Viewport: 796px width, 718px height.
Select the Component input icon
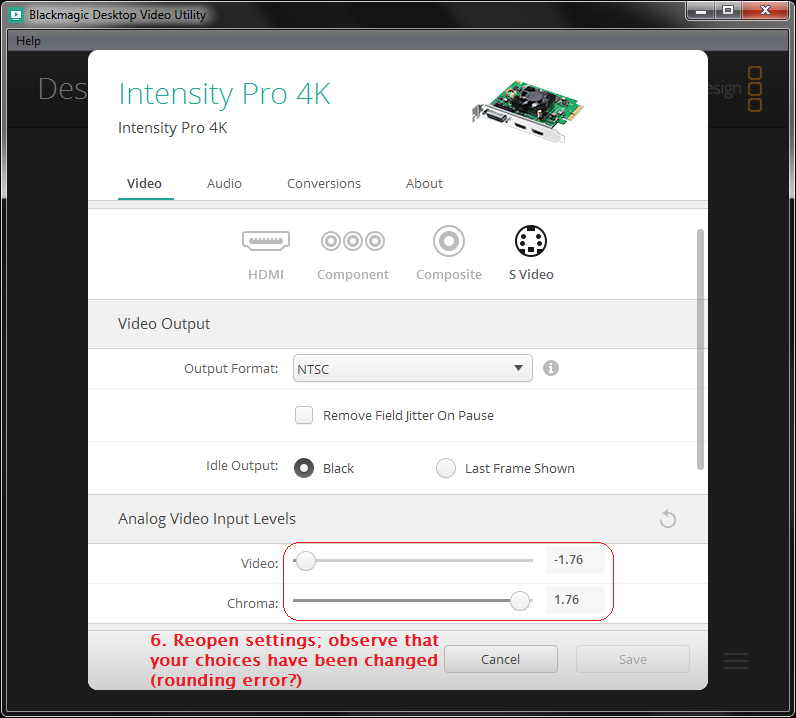coord(353,241)
